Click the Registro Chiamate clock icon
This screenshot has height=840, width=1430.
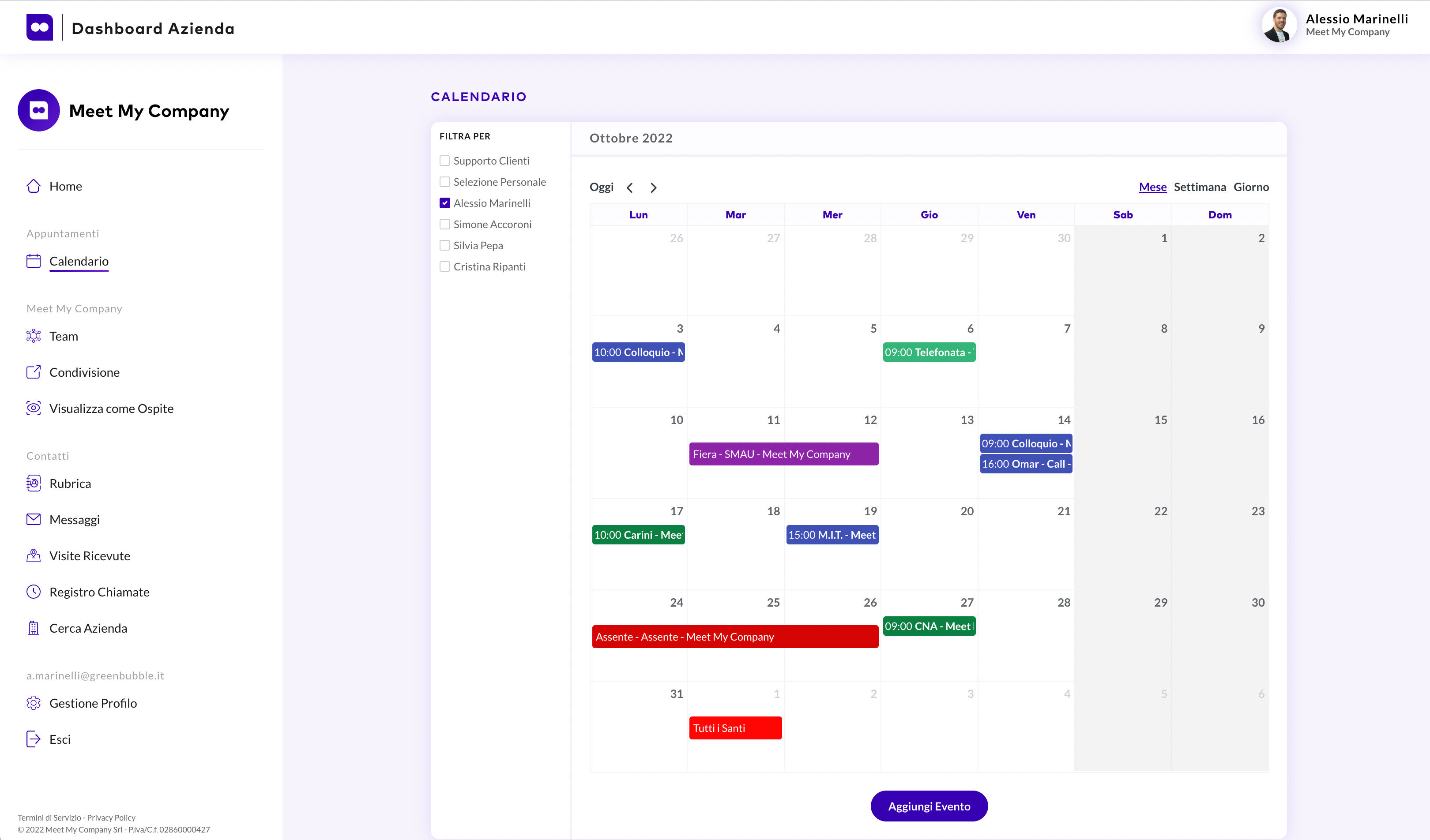coord(34,592)
